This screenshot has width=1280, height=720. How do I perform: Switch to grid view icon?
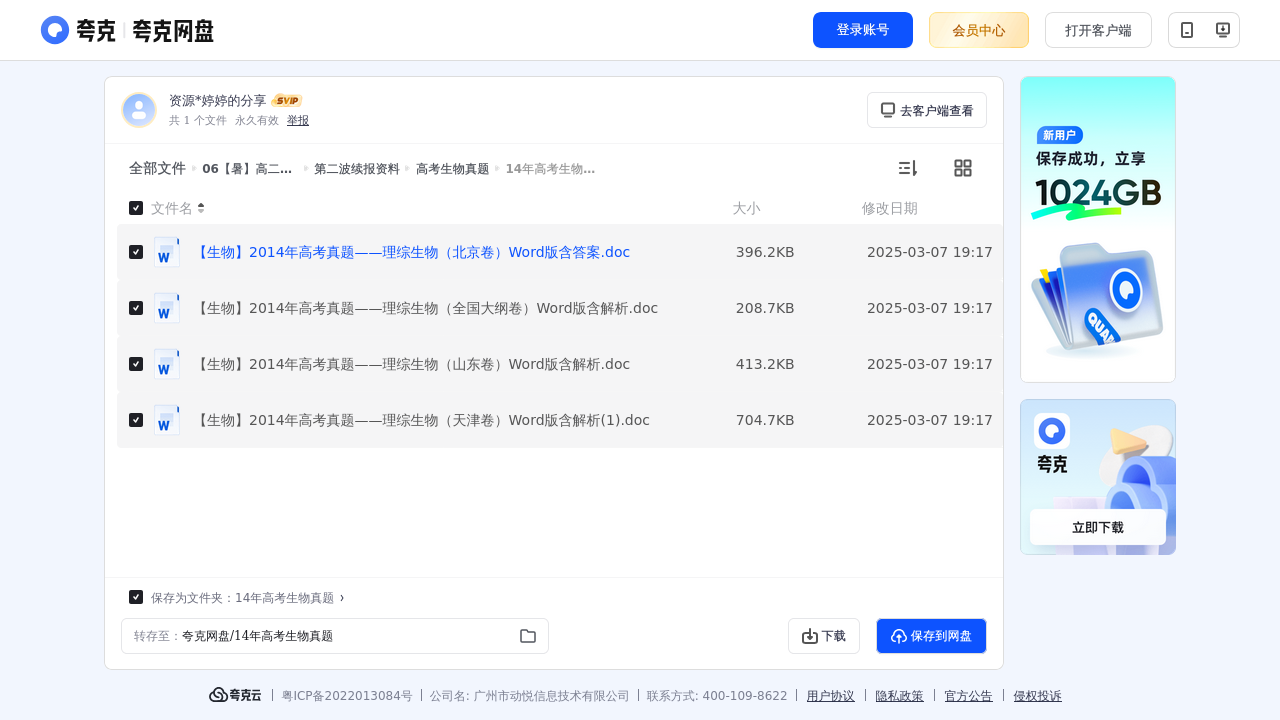pos(963,168)
